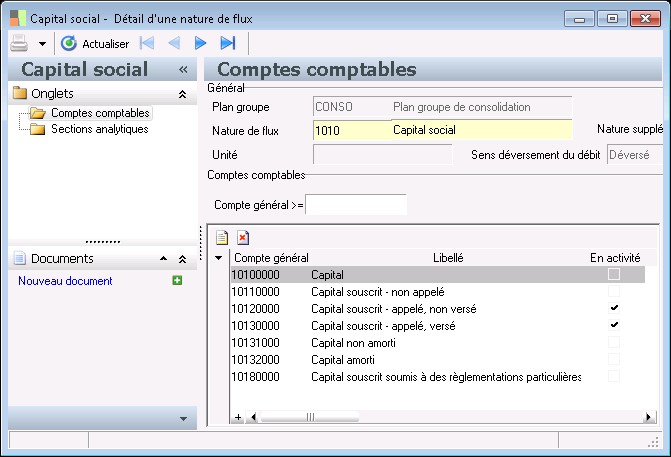The image size is (671, 457).
Task: Select label Capital souscrit - appelé, versé
Action: tap(383, 326)
